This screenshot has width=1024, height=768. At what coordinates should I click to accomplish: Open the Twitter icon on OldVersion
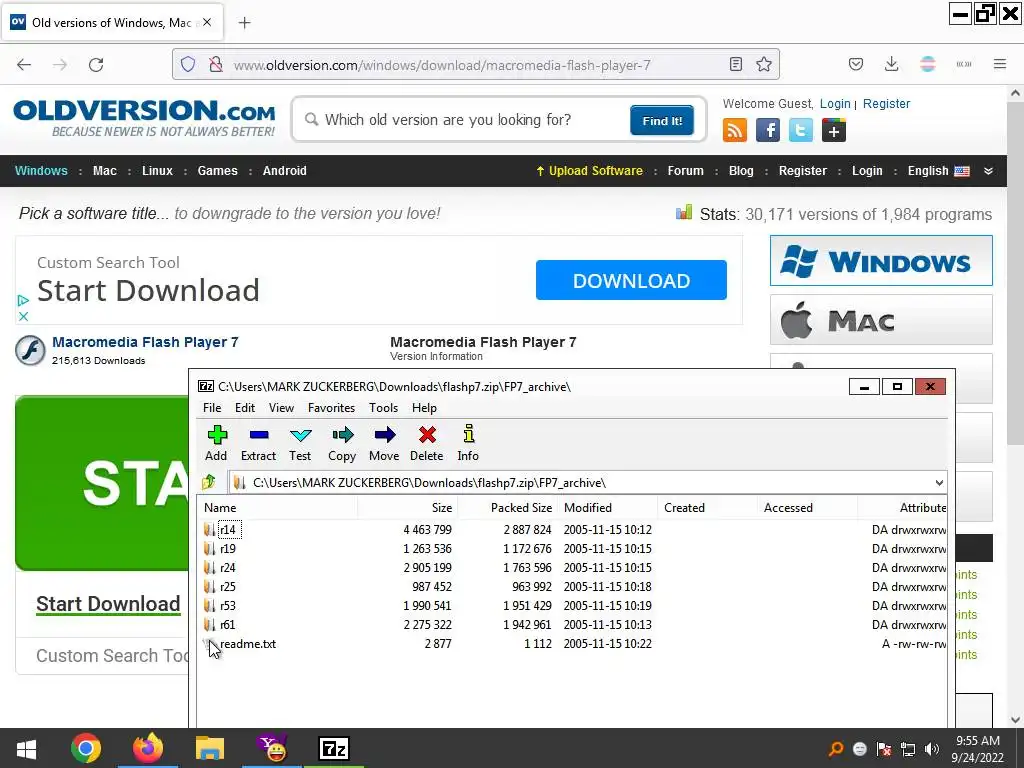(x=801, y=130)
